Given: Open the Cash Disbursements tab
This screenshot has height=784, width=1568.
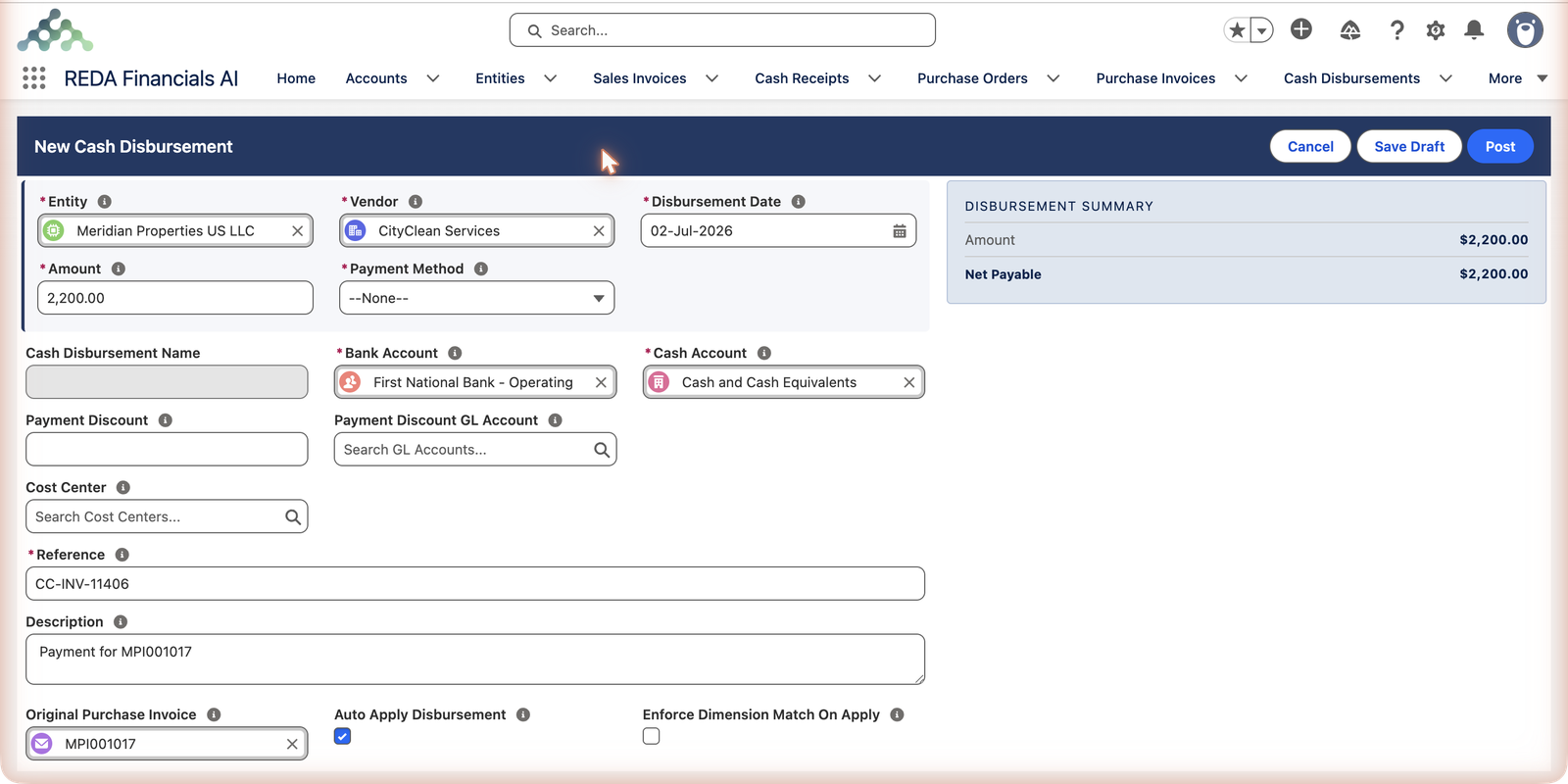Looking at the screenshot, I should [x=1351, y=78].
